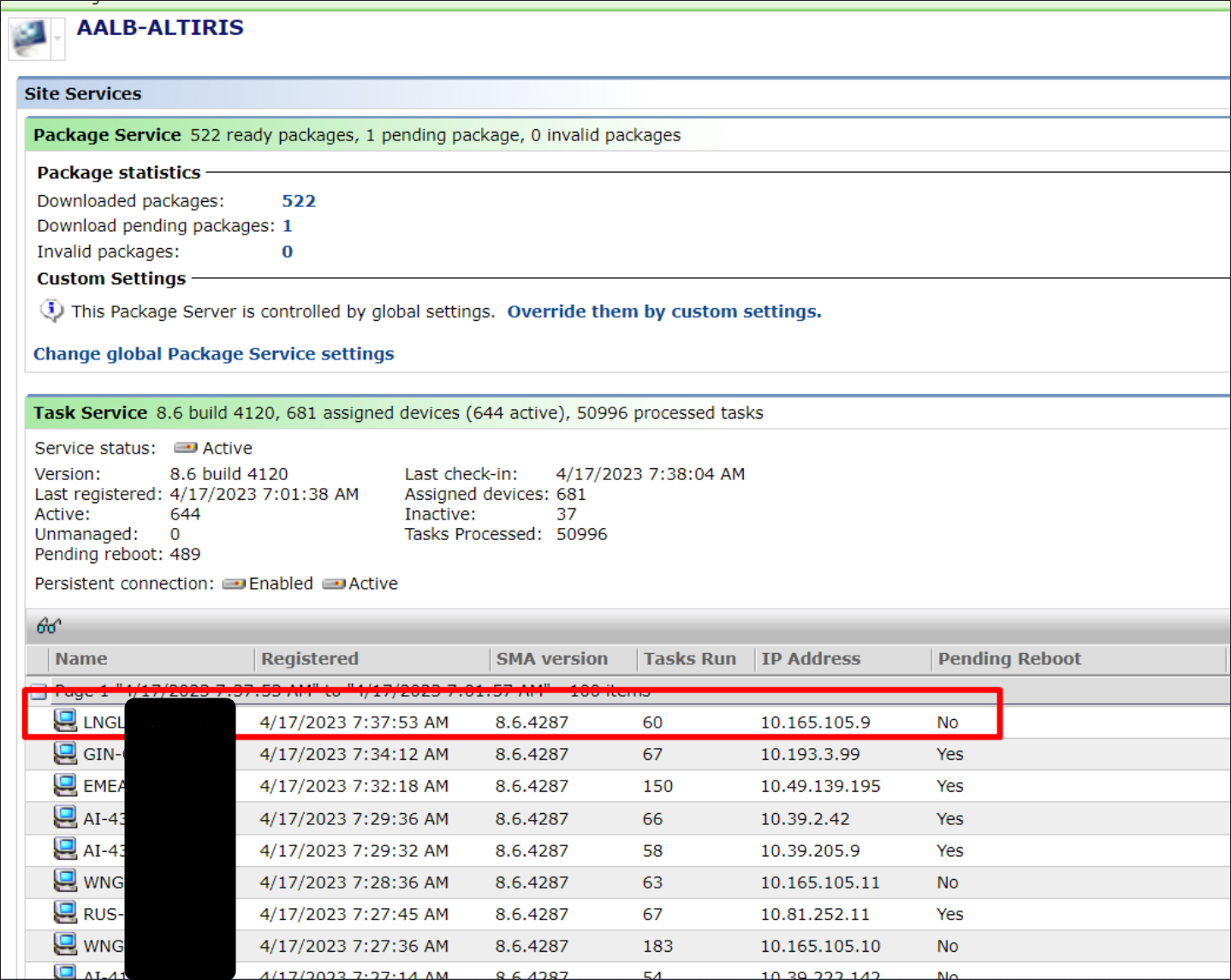Click the 4/17/2023 7:28:36 AM registered cell
Viewport: 1231px width, 980px height.
click(354, 882)
